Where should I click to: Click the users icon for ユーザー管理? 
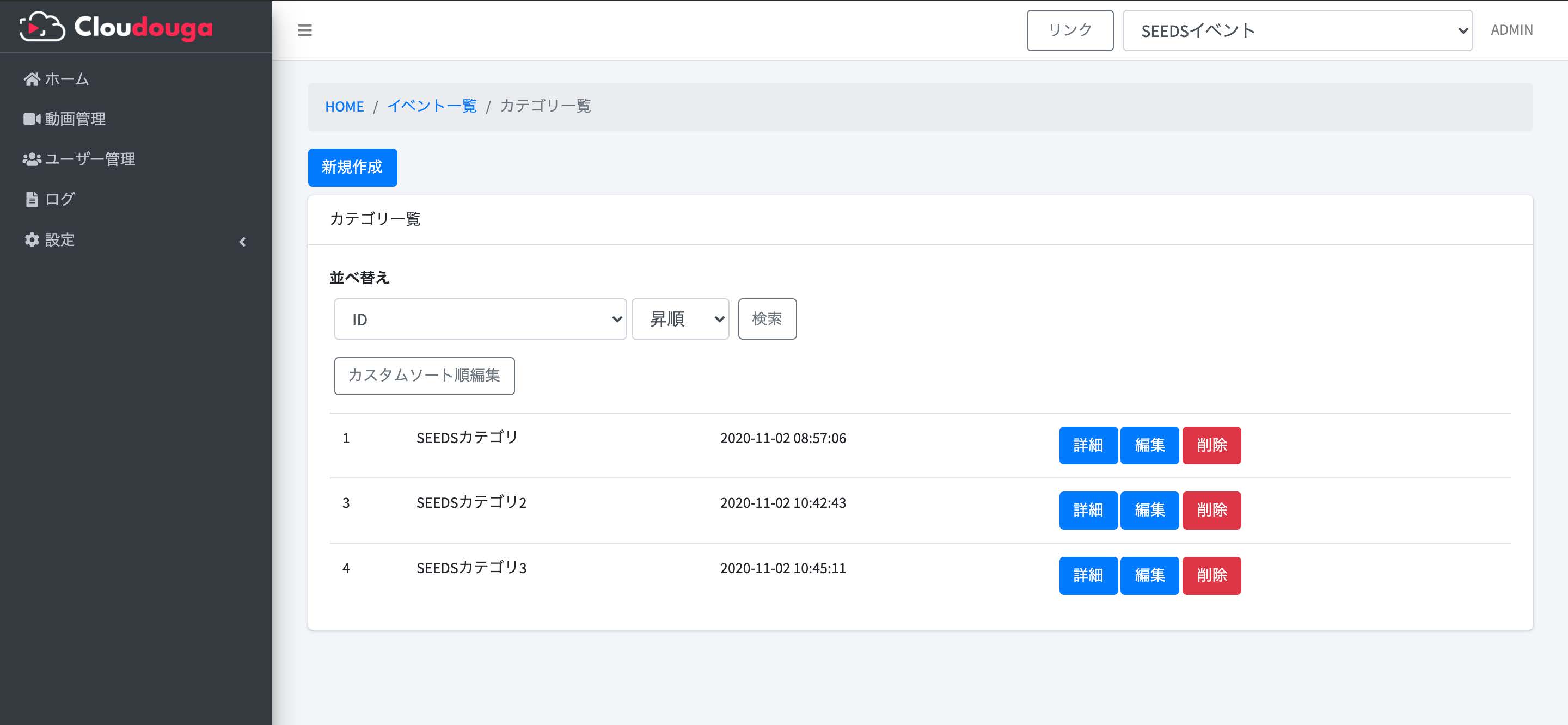(x=32, y=159)
